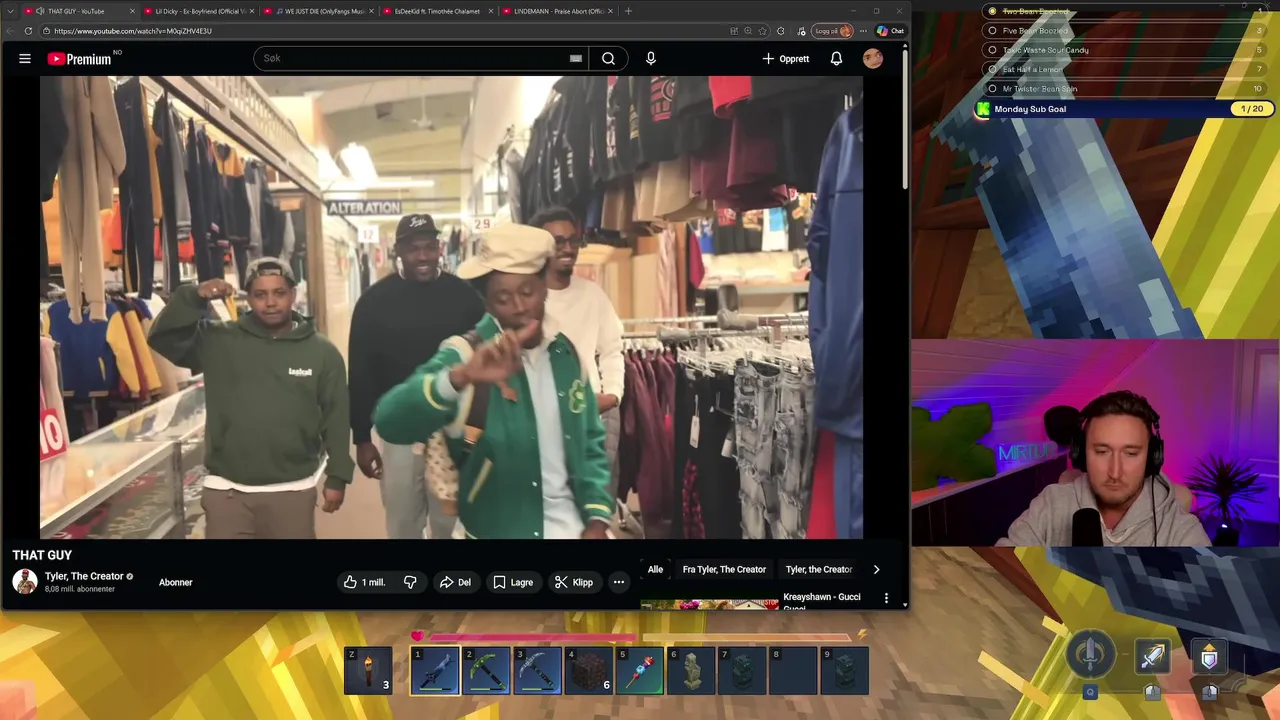
Task: Select Toxic Waste Sour Candy radio option
Action: [992, 50]
